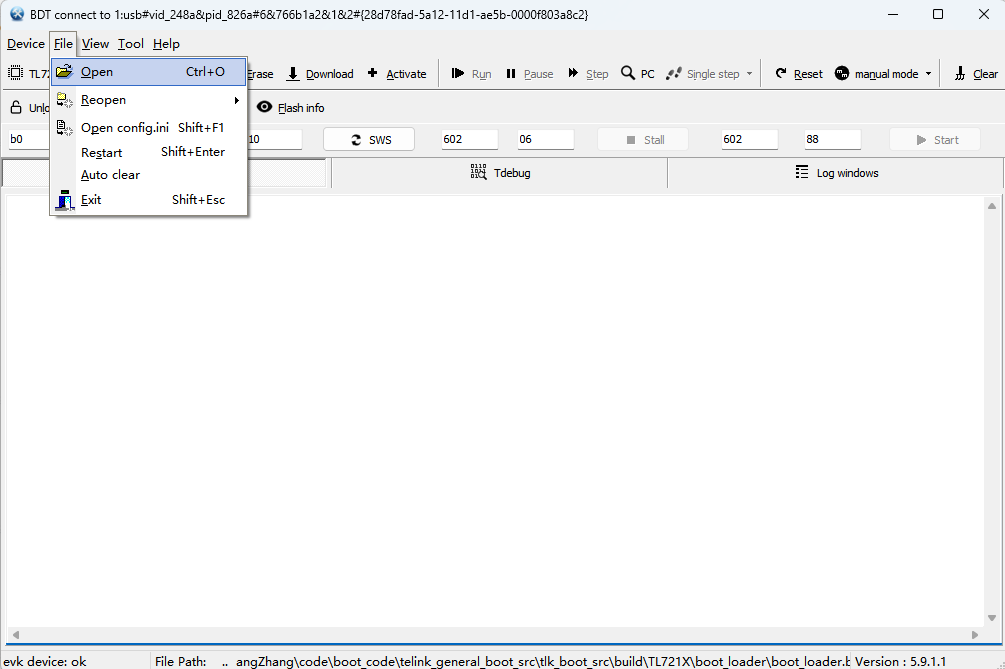Click the Download arrow icon

pos(293,74)
